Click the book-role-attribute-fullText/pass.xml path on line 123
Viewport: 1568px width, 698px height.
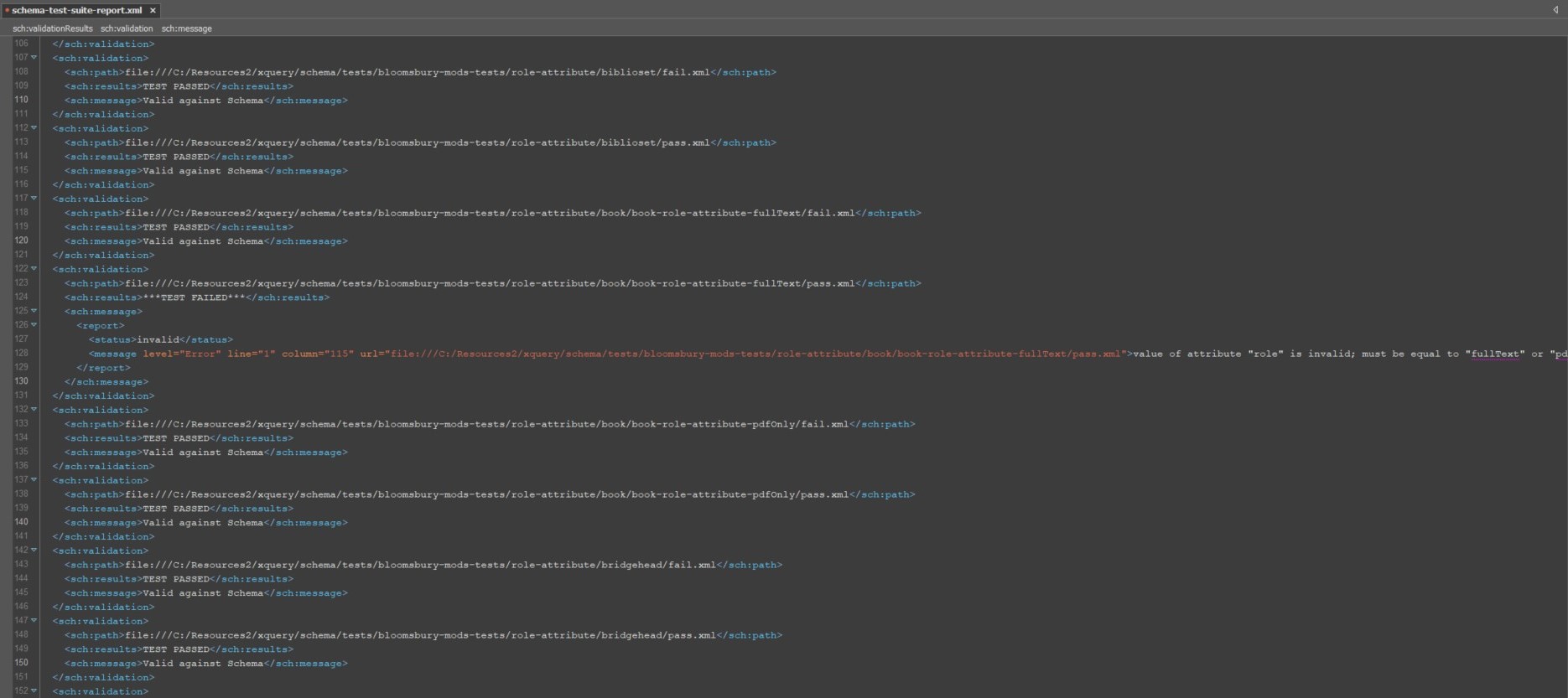pos(490,283)
